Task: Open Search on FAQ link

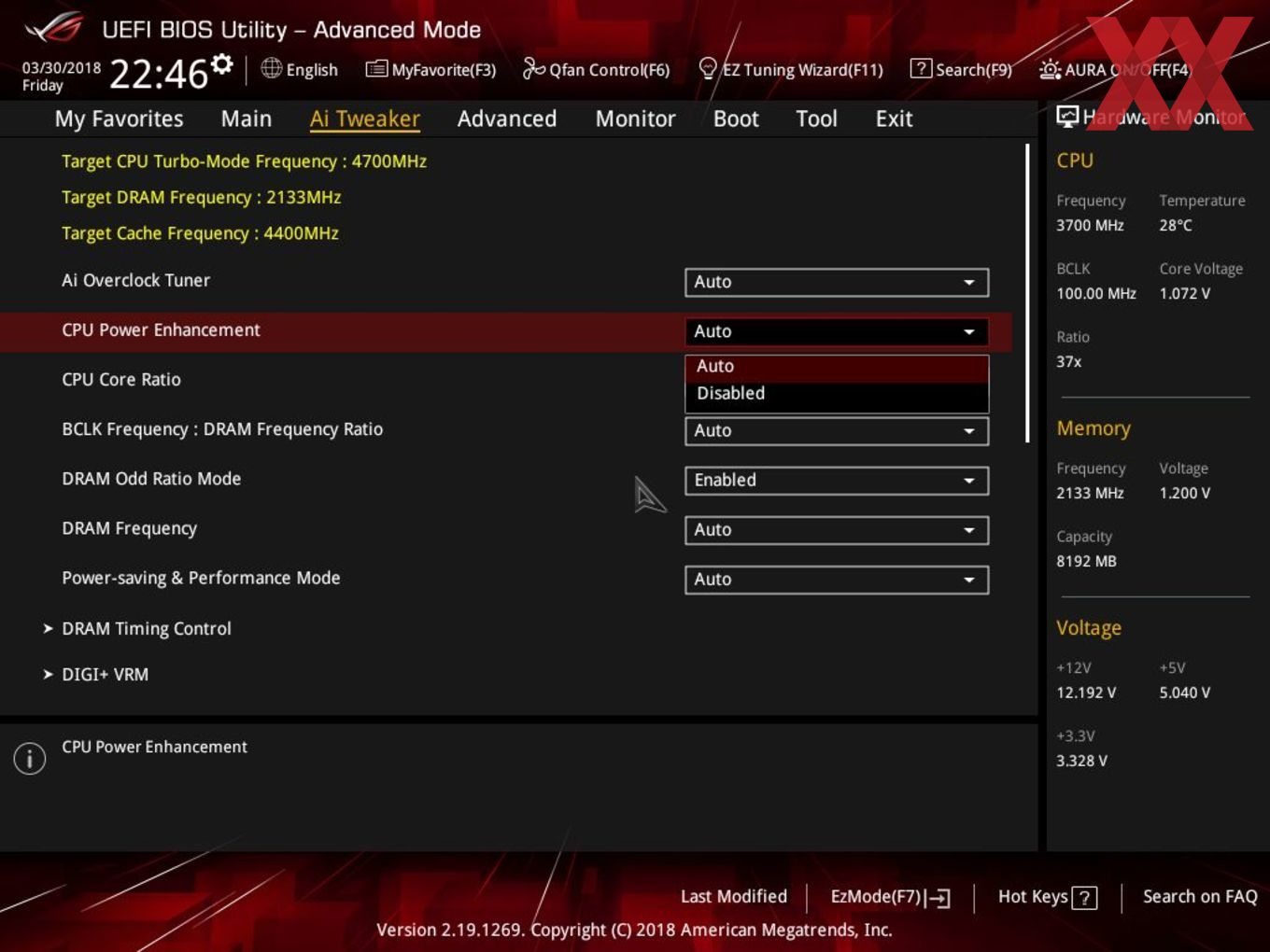Action: (1200, 896)
